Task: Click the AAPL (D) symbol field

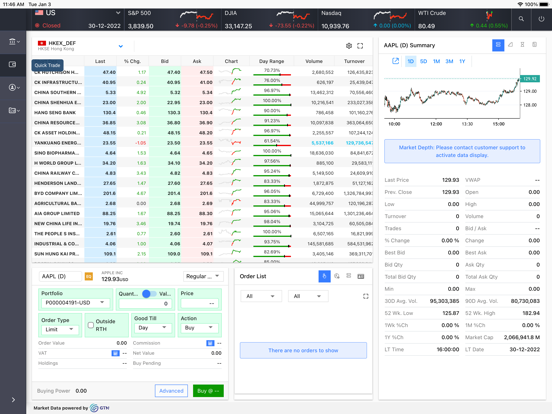Action: click(x=60, y=276)
